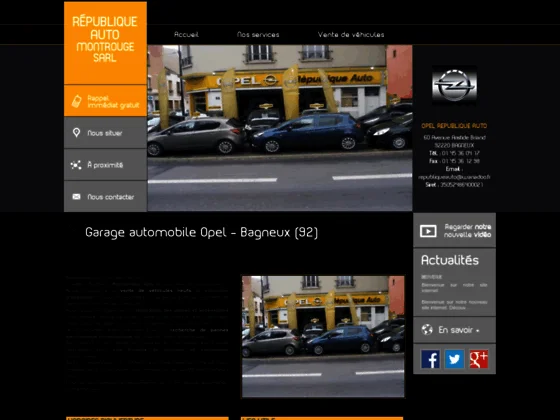Click the envelope icon beside Nous contacter

pos(76,197)
